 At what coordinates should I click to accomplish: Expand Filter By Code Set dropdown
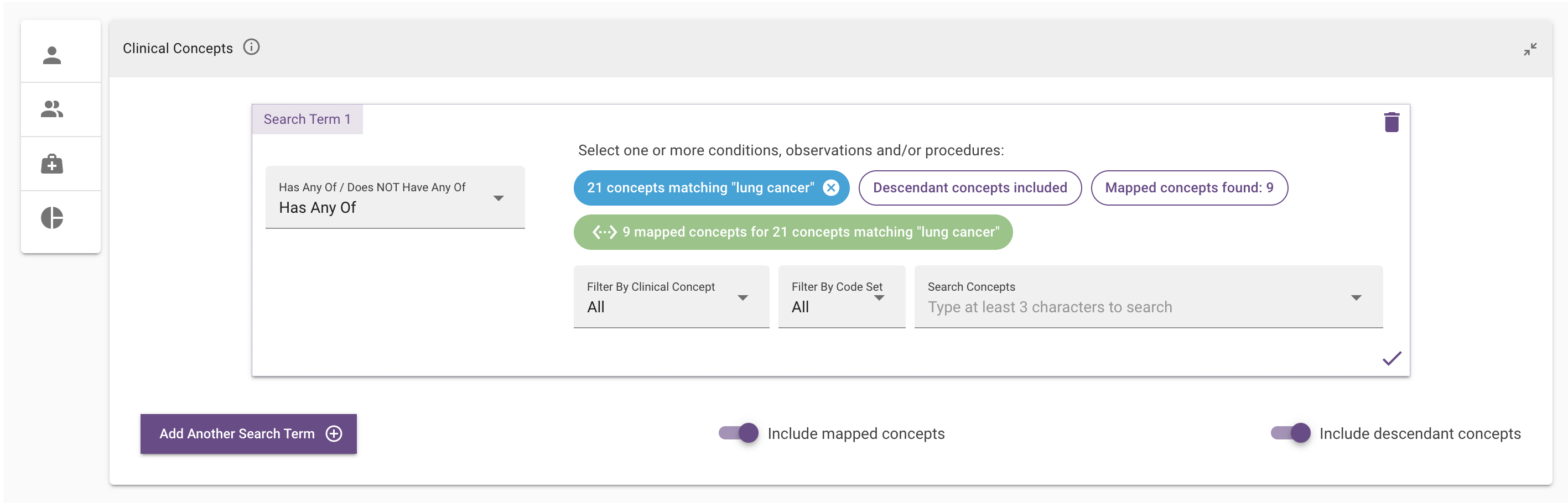coord(841,296)
